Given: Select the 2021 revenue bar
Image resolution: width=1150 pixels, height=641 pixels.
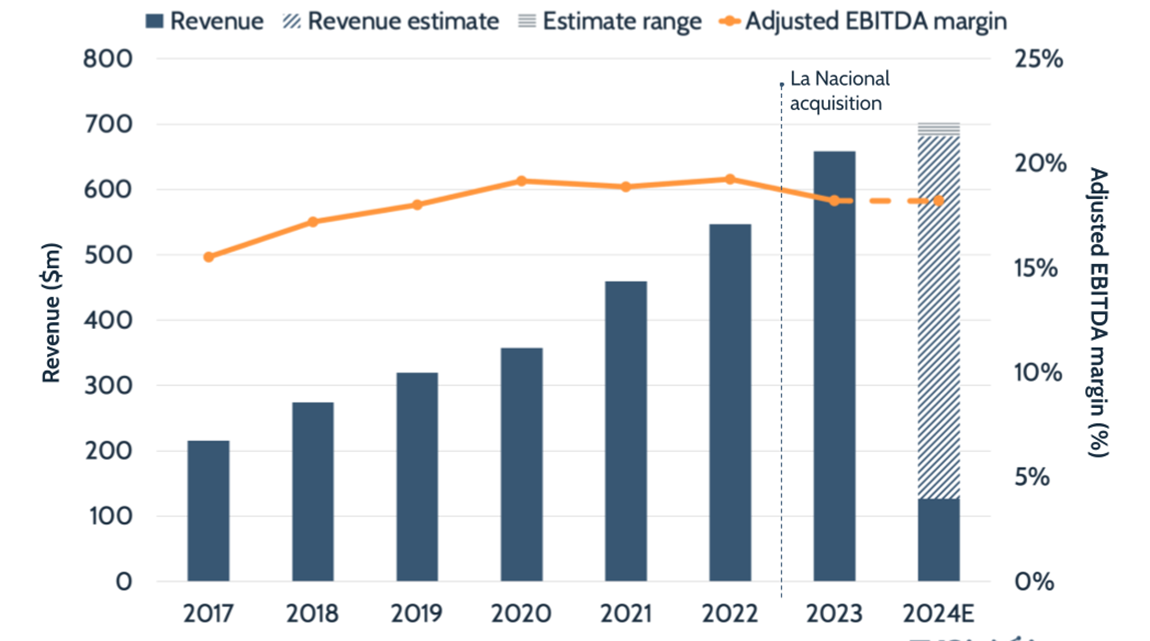Looking at the screenshot, I should [626, 430].
